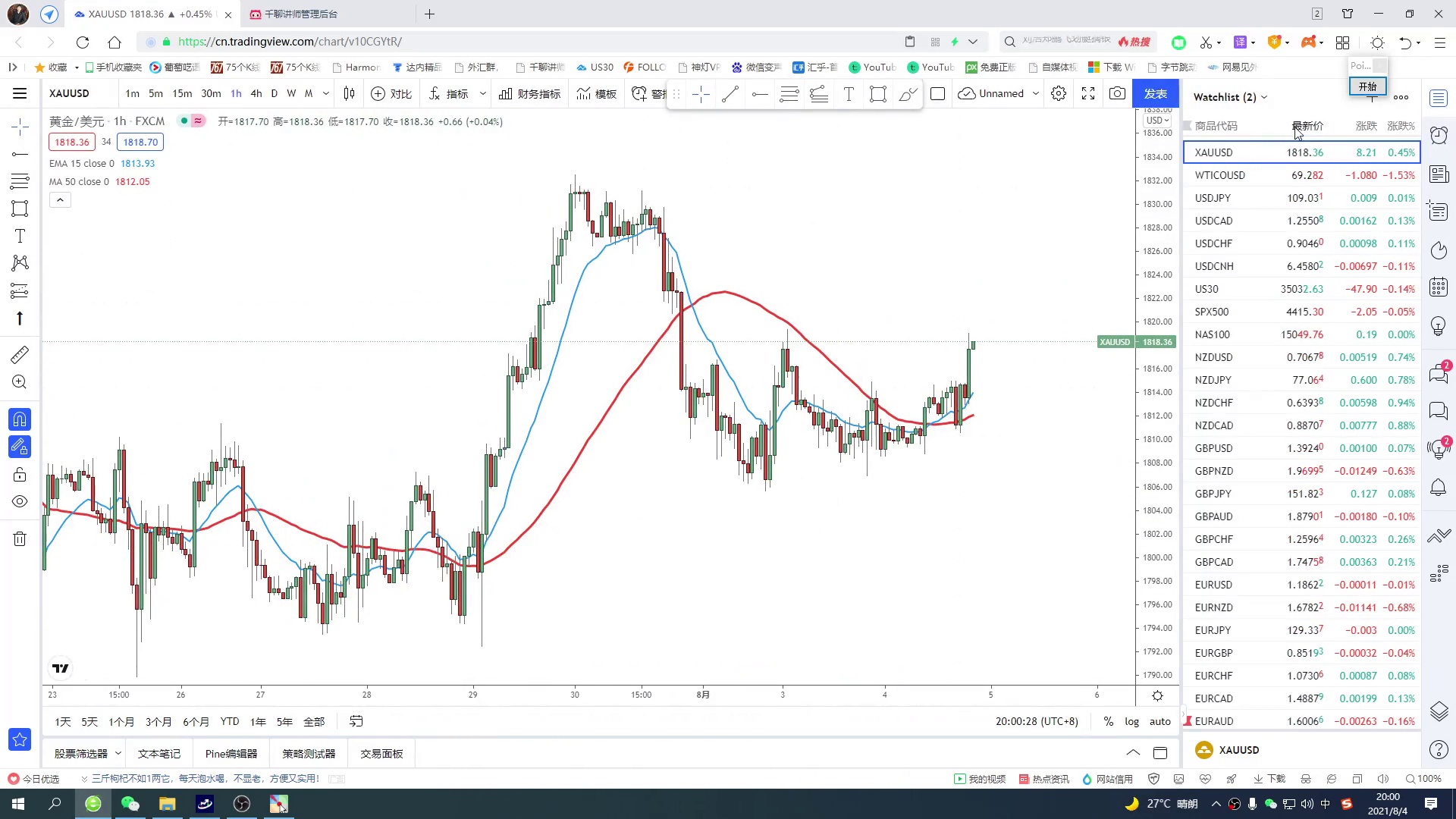This screenshot has width=1456, height=819.
Task: Toggle magnet mode on drawing toolbar
Action: 20,419
